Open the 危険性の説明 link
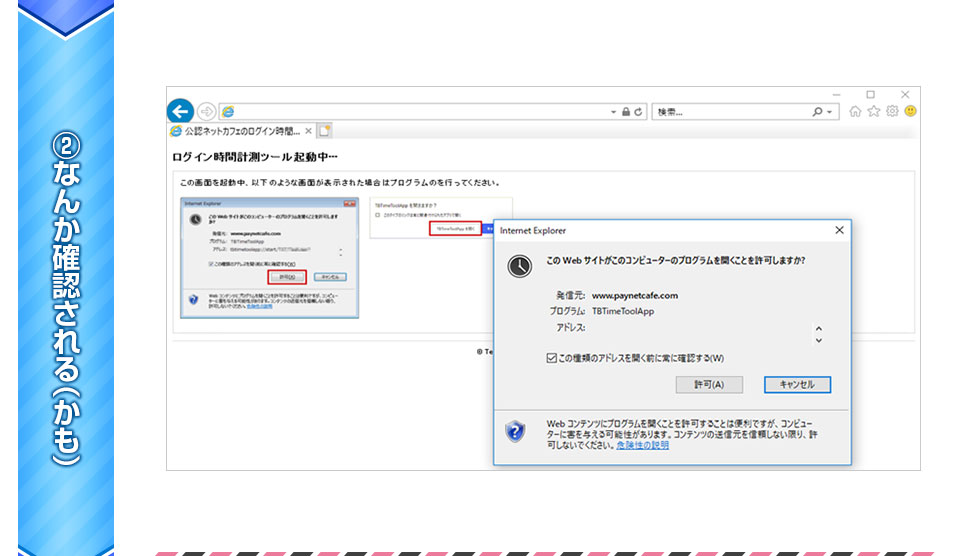The width and height of the screenshot is (980, 556). point(643,445)
